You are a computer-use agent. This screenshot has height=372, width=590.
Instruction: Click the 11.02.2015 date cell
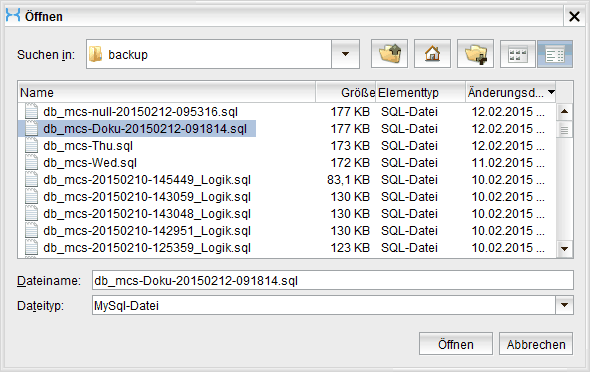tap(508, 162)
